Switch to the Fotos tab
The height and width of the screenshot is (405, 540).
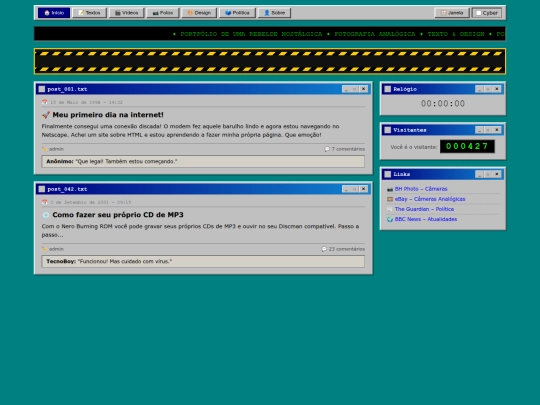pos(163,13)
